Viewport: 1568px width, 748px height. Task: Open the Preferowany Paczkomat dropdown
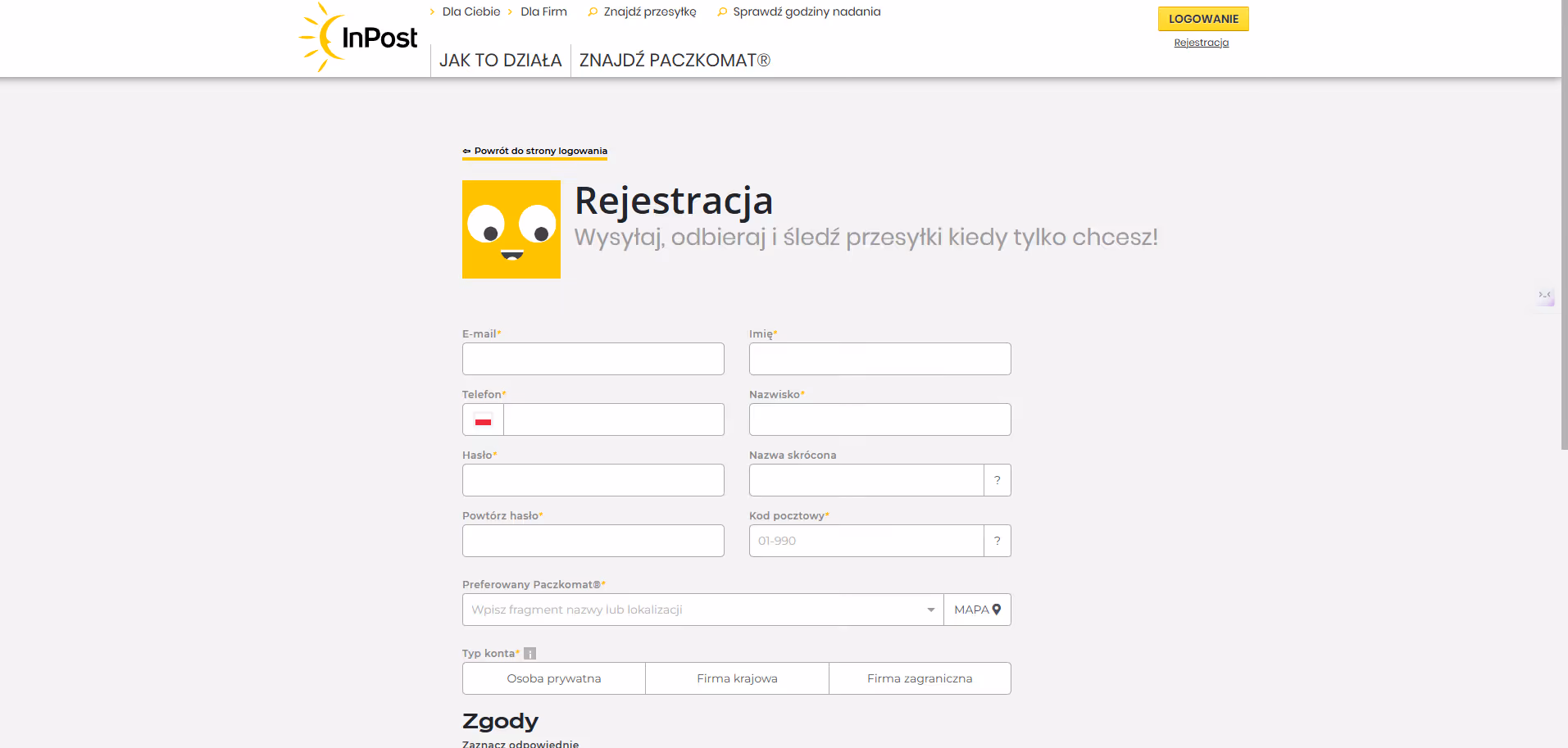[930, 610]
